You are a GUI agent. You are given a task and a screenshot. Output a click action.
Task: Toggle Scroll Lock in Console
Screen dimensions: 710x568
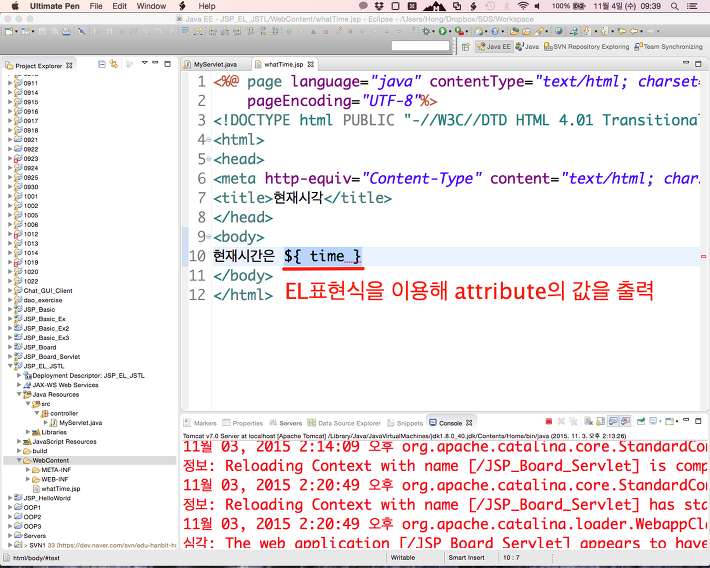click(600, 422)
